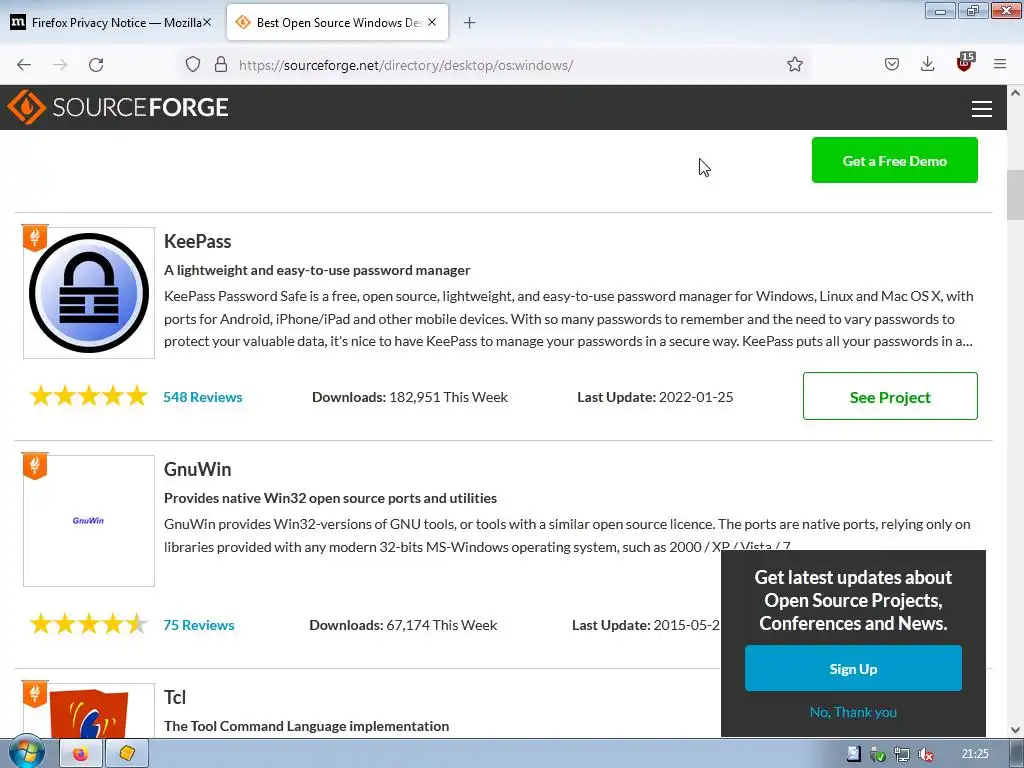
Task: Switch to Firefox Privacy Notice tab
Action: click(110, 22)
